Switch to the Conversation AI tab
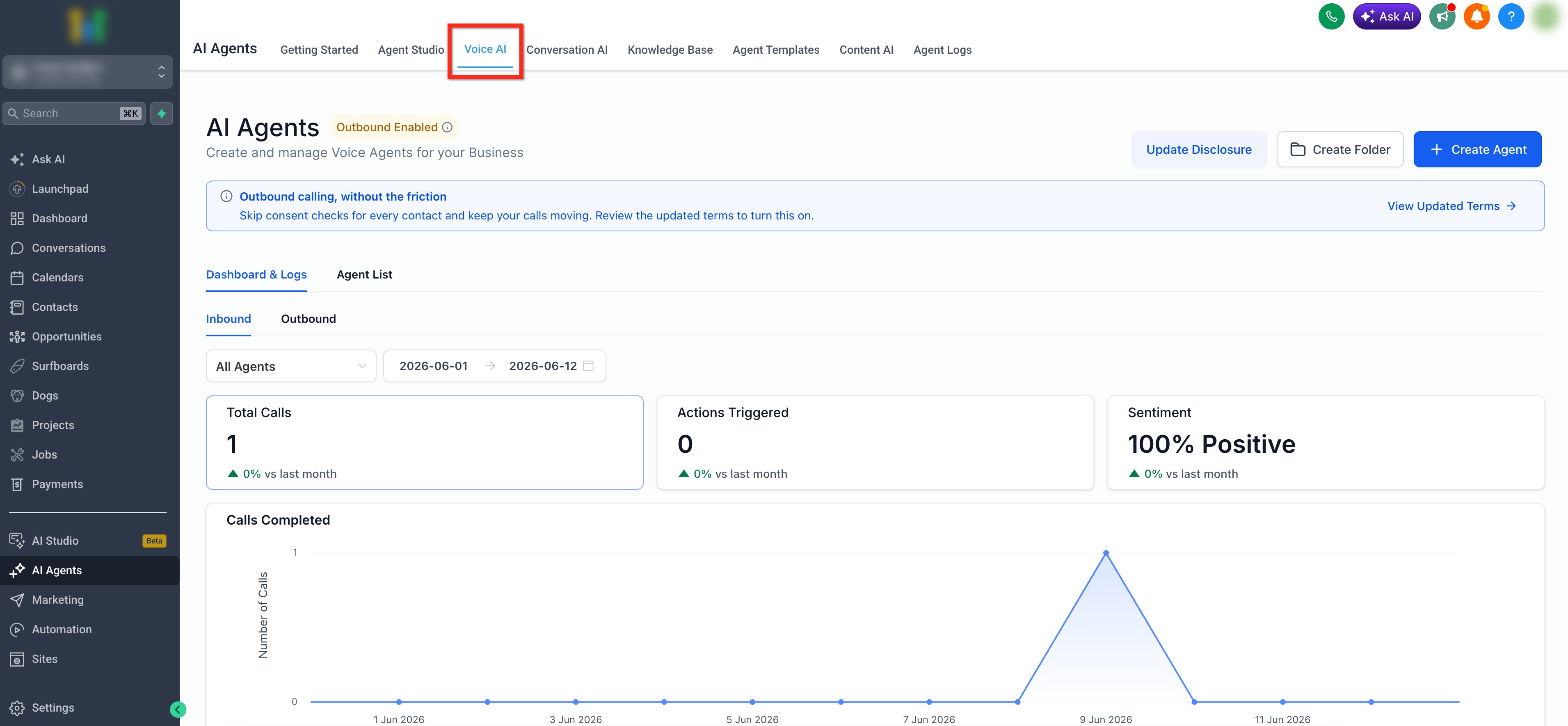This screenshot has width=1568, height=726. pos(567,50)
